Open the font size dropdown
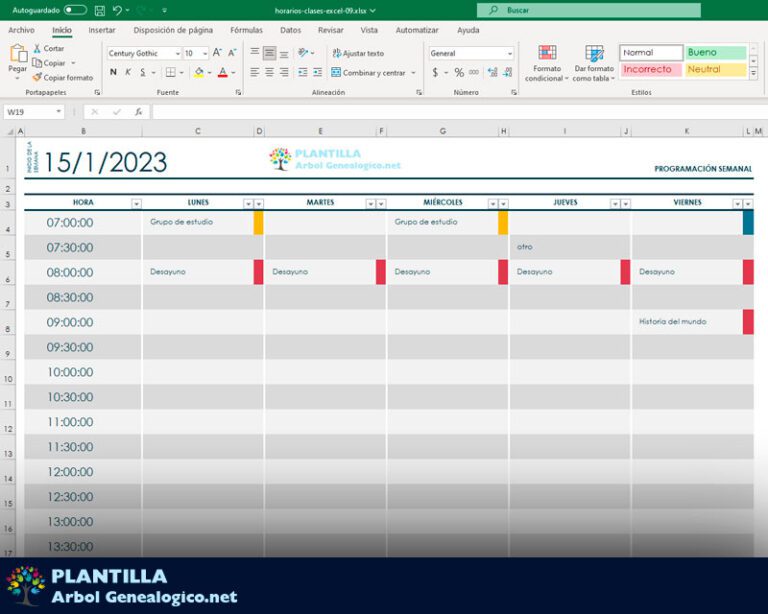The height and width of the screenshot is (614, 768). [x=205, y=53]
